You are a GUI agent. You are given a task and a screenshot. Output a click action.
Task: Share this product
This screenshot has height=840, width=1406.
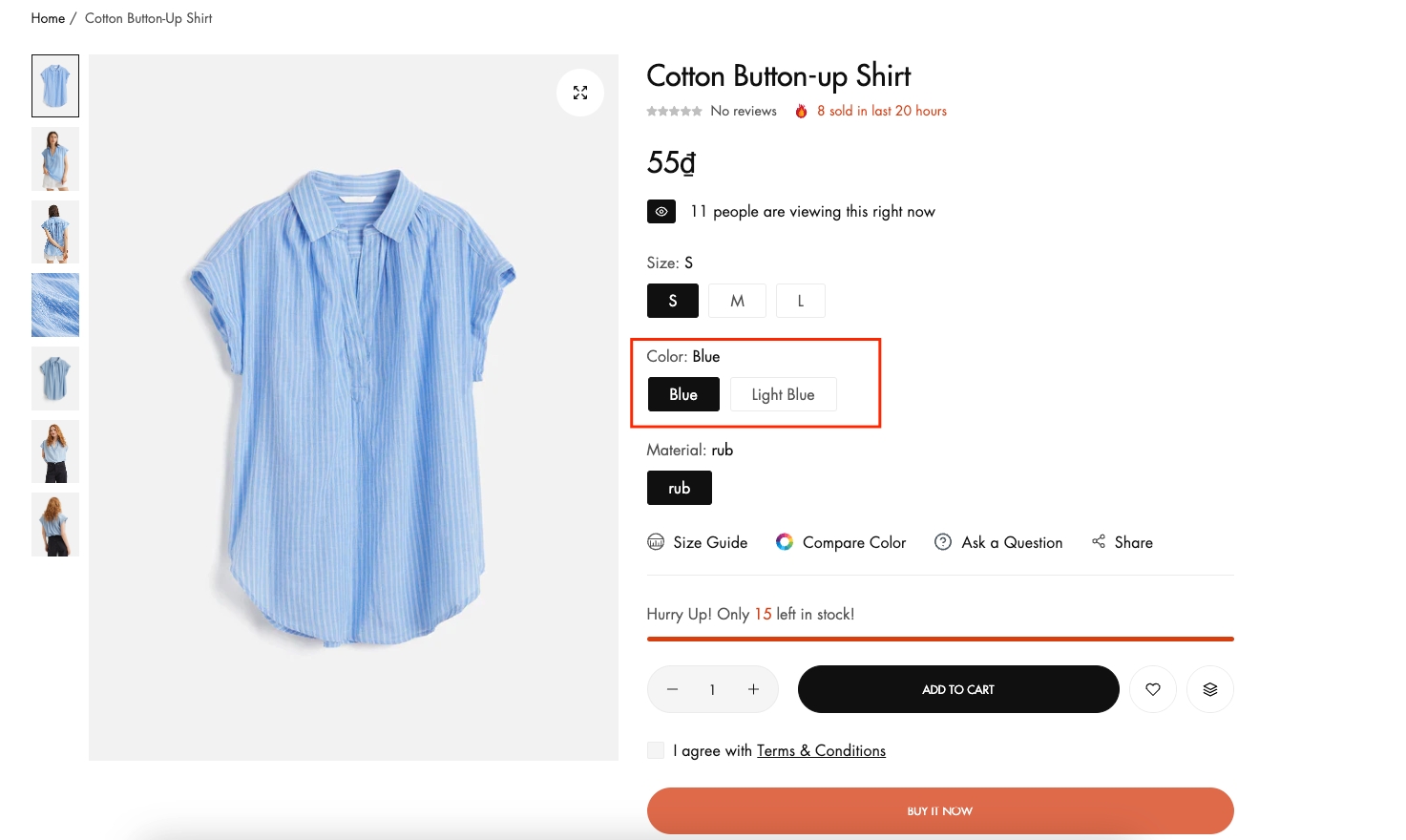point(1123,542)
